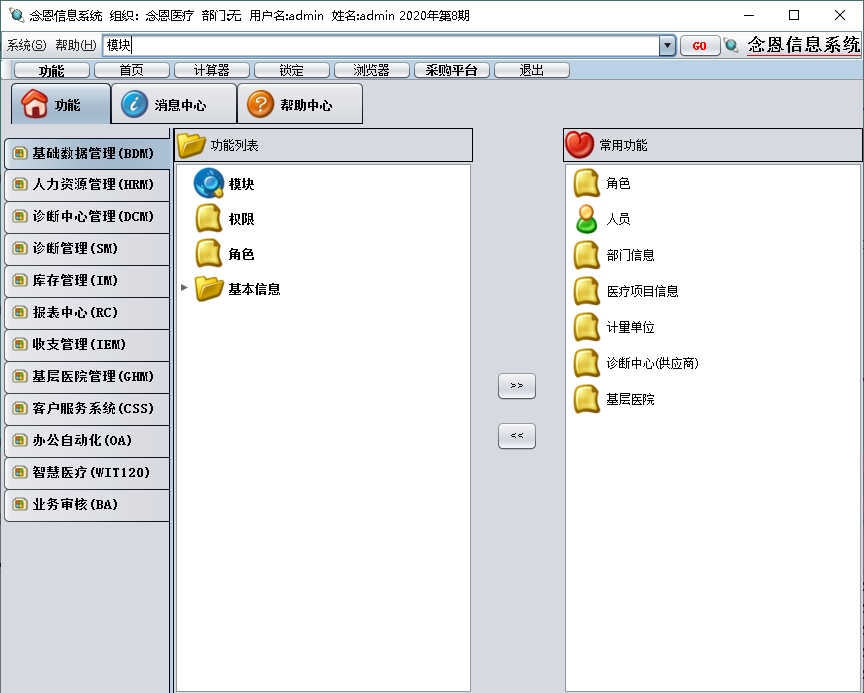Click the heart icon beside 常用功能

click(579, 145)
